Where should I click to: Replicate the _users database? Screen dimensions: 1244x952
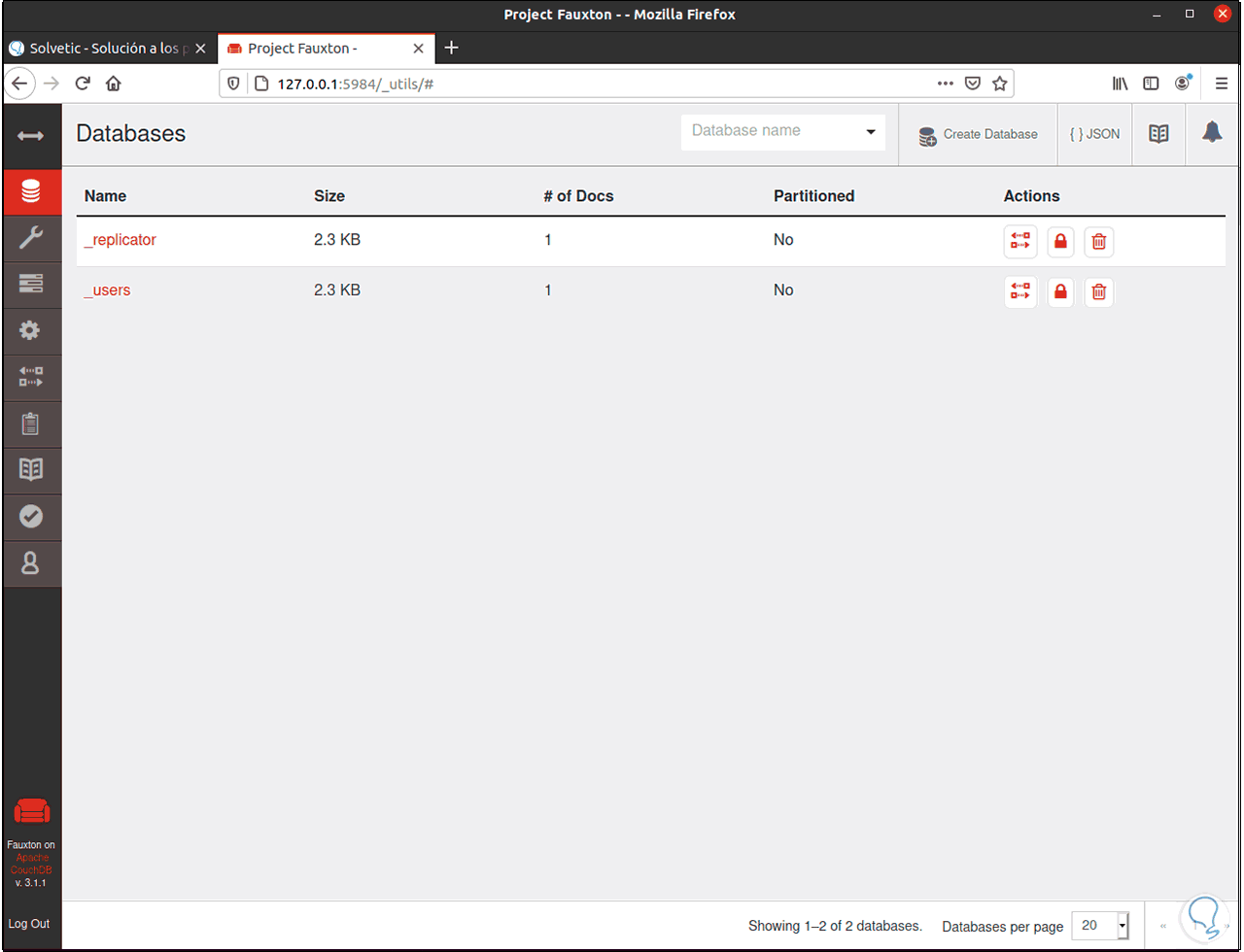[1020, 291]
